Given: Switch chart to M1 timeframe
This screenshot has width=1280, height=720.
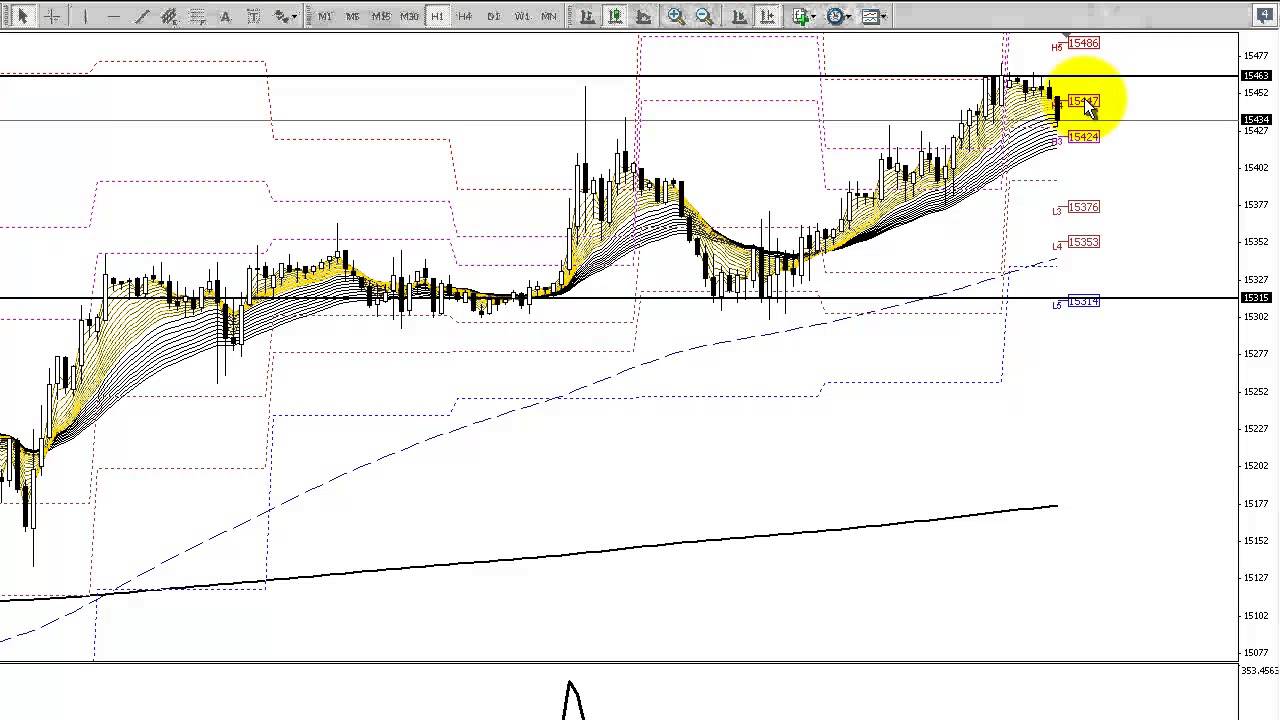Looking at the screenshot, I should (x=325, y=16).
